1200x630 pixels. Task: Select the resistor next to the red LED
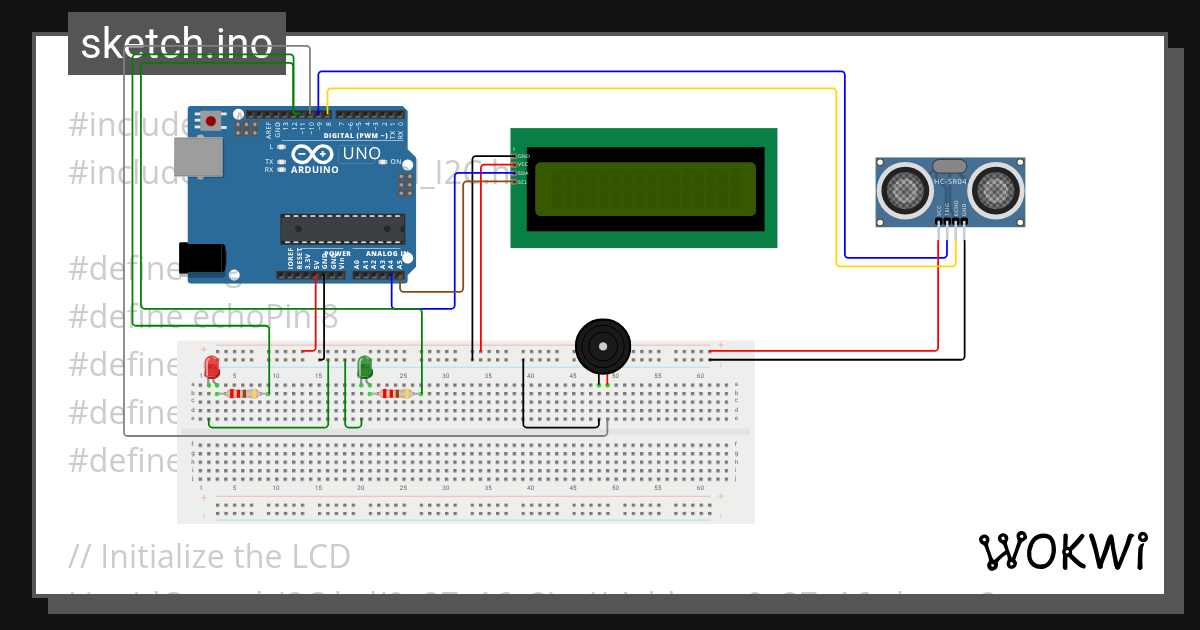tap(242, 393)
